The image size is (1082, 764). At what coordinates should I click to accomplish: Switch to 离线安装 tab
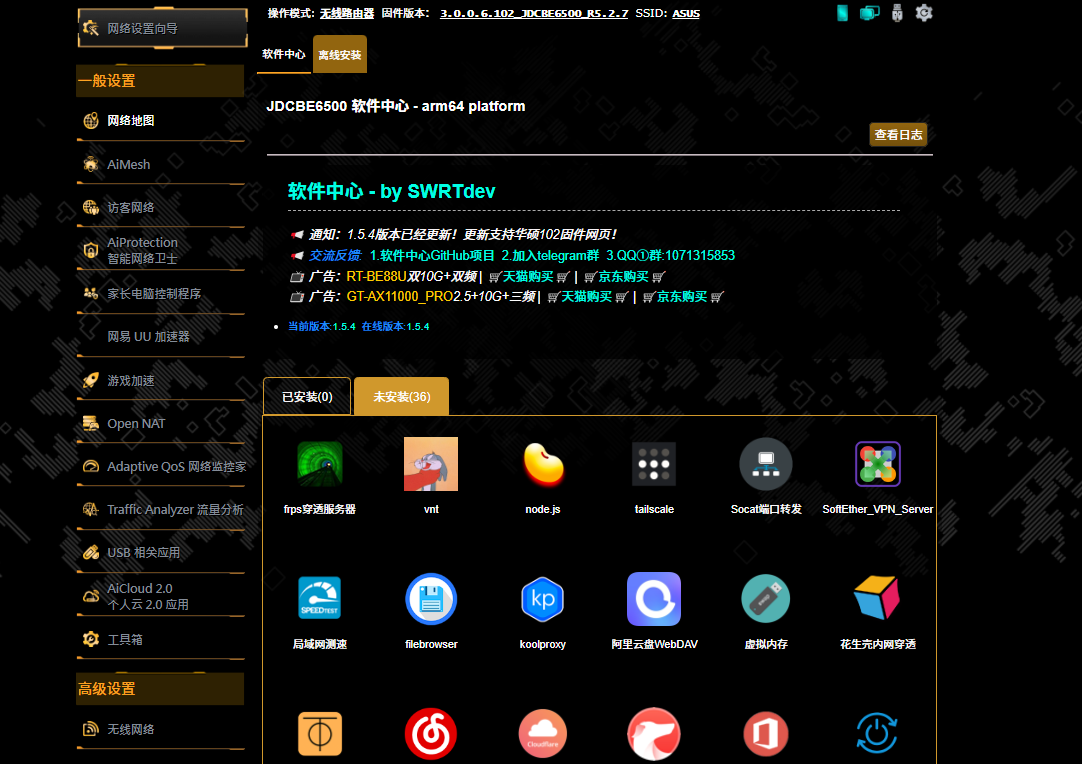pos(340,55)
